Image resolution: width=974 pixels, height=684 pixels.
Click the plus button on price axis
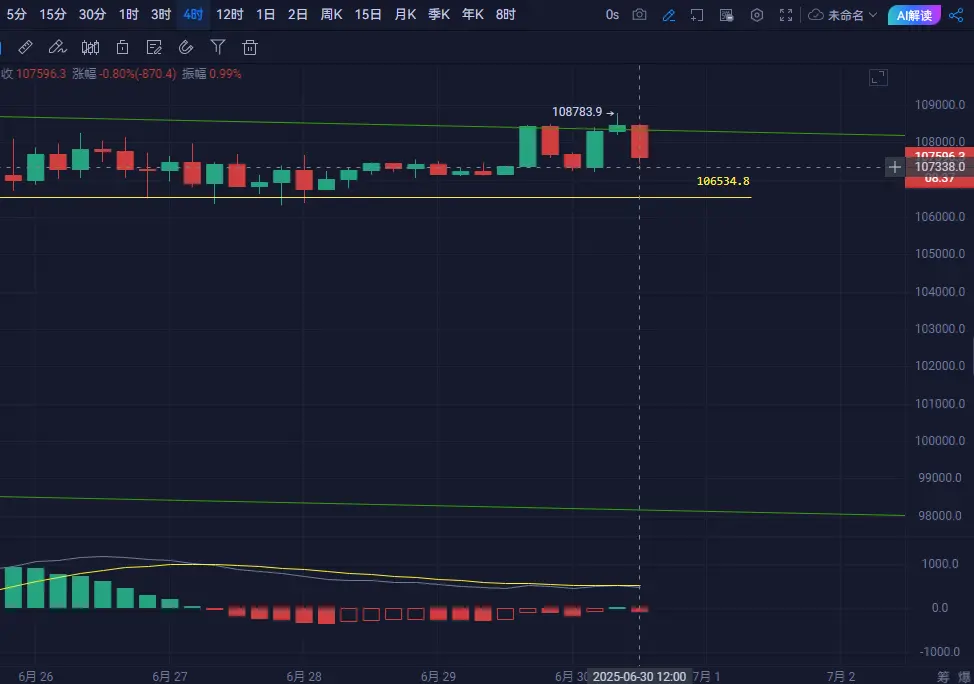[894, 167]
